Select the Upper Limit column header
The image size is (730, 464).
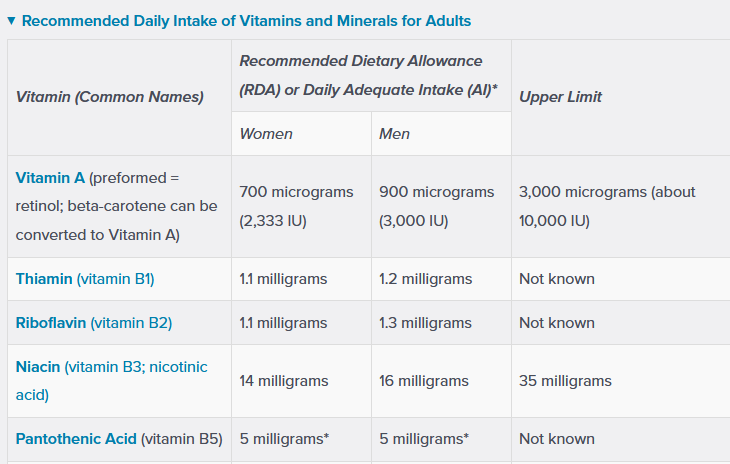(621, 97)
